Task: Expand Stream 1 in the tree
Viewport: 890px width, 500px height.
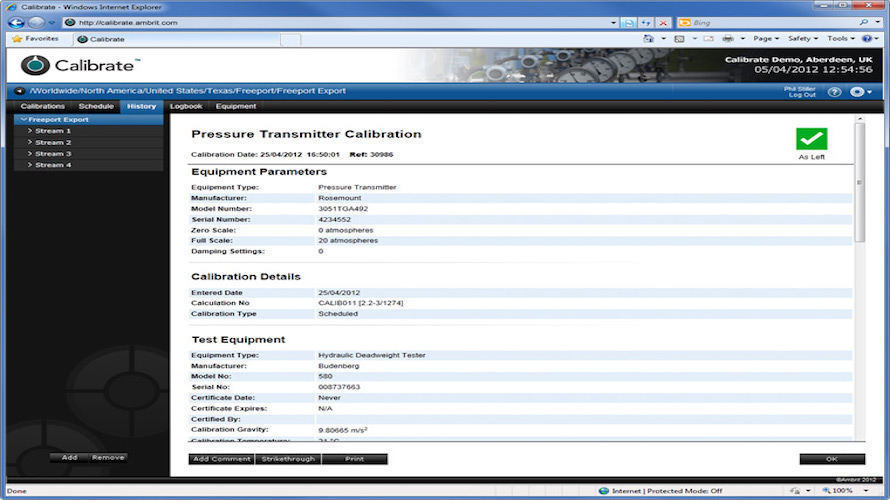Action: pos(30,131)
